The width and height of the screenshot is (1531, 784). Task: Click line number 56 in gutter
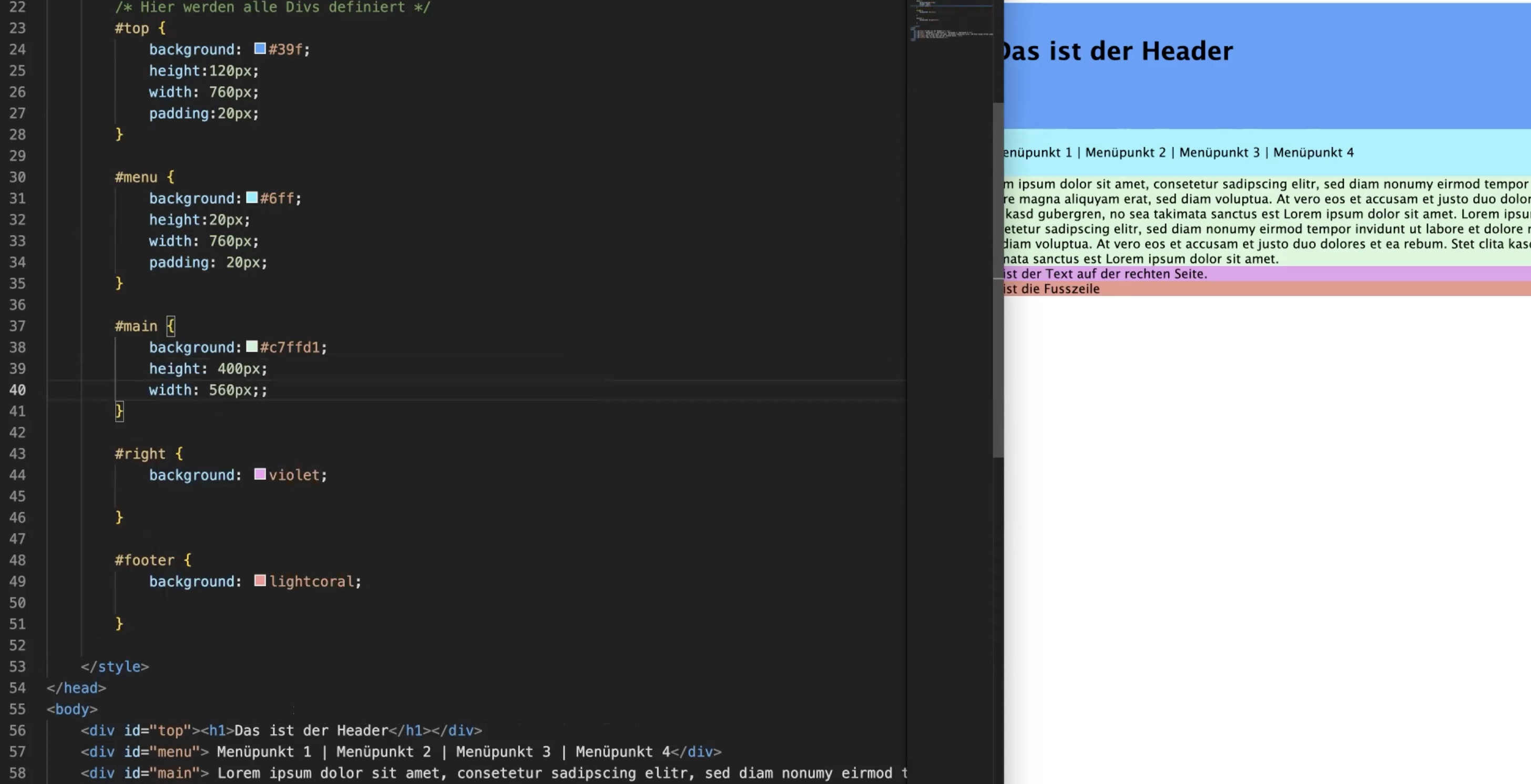[x=18, y=730]
